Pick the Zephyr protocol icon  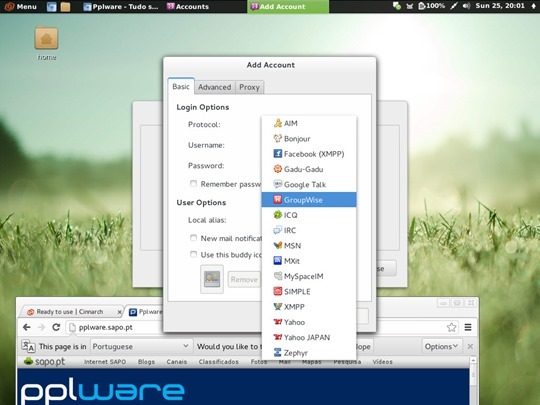[x=278, y=352]
